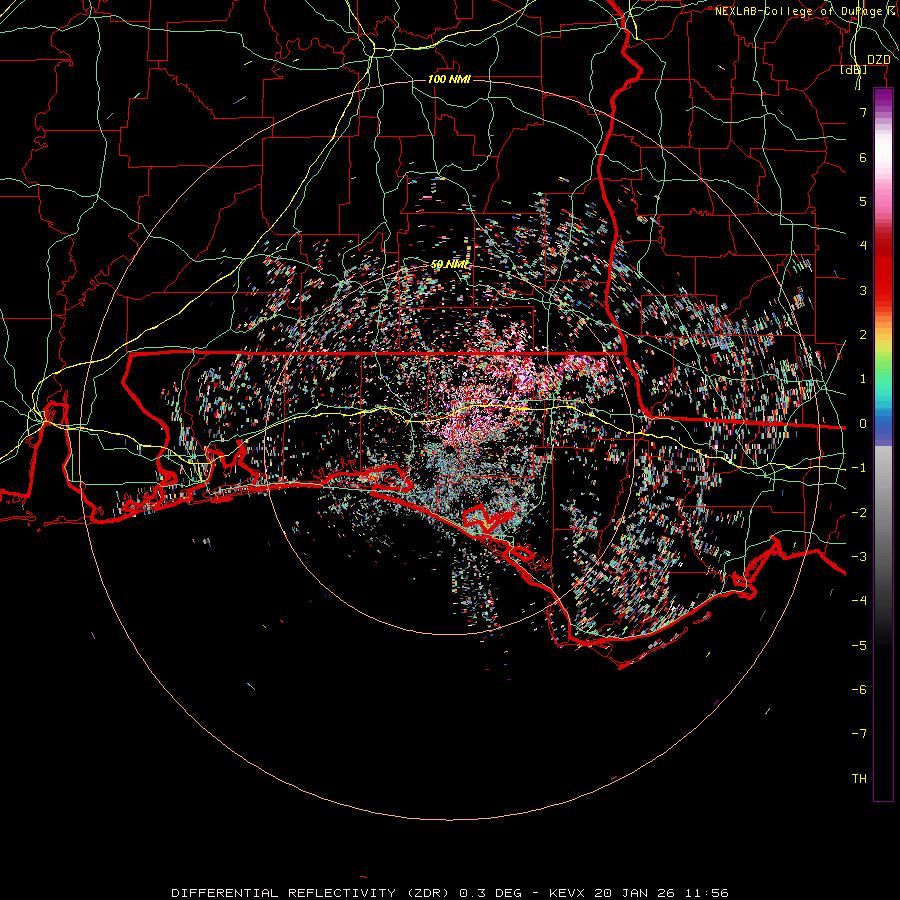Click the 11:56 timestamp

pos(705,893)
